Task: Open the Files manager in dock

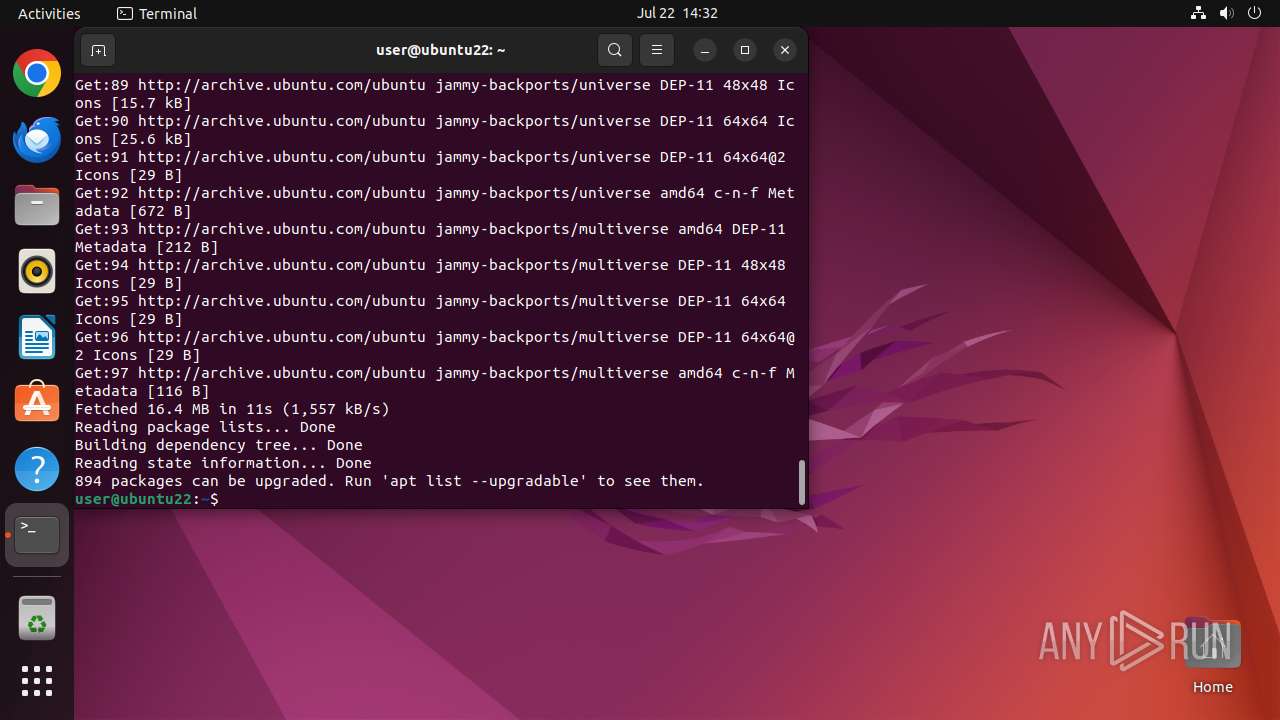Action: 37,206
